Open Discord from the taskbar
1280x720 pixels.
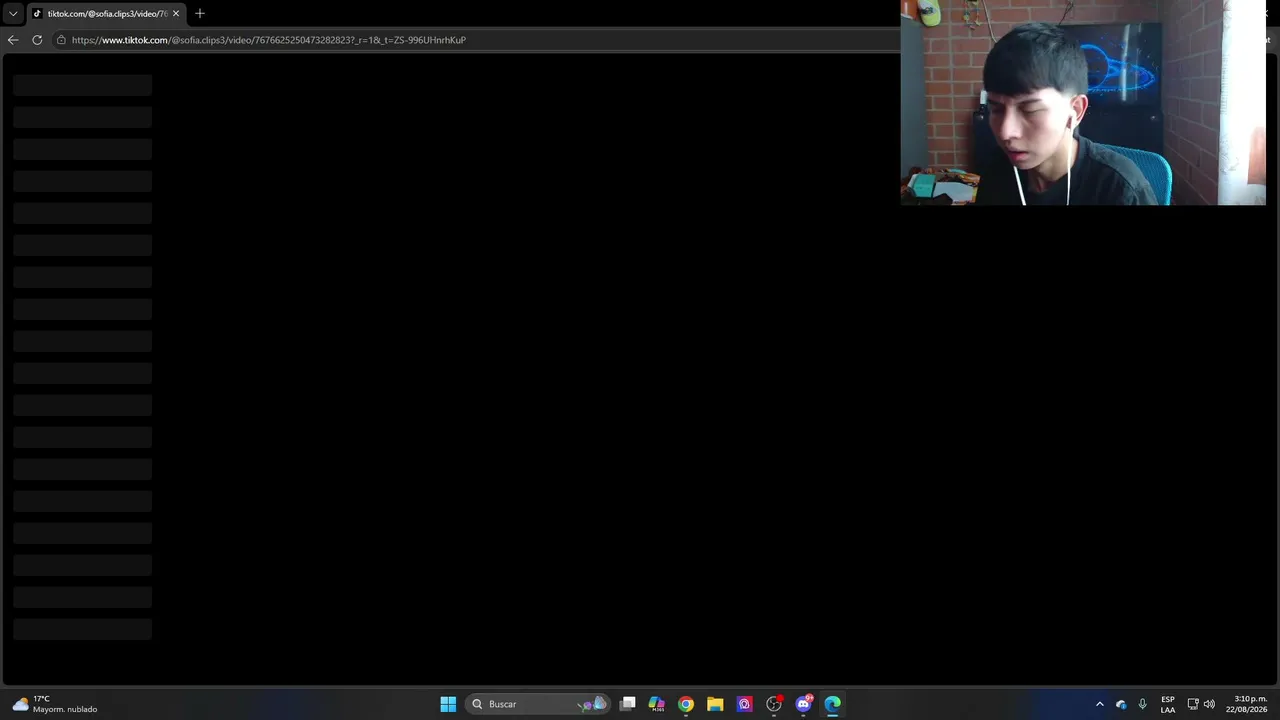[x=803, y=704]
